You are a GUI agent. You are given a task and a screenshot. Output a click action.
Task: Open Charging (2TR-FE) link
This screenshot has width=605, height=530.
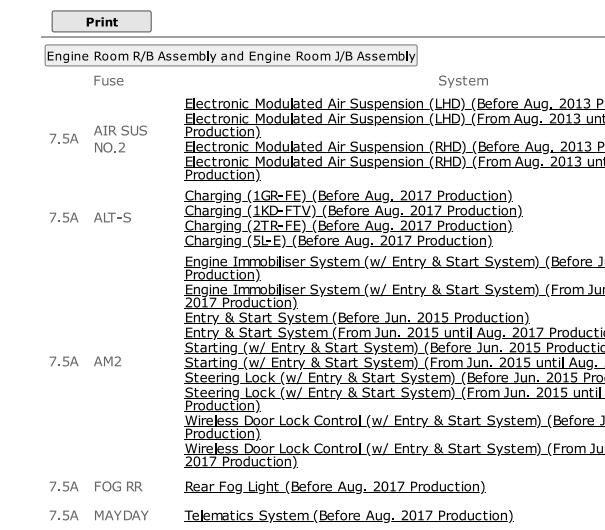(x=348, y=226)
